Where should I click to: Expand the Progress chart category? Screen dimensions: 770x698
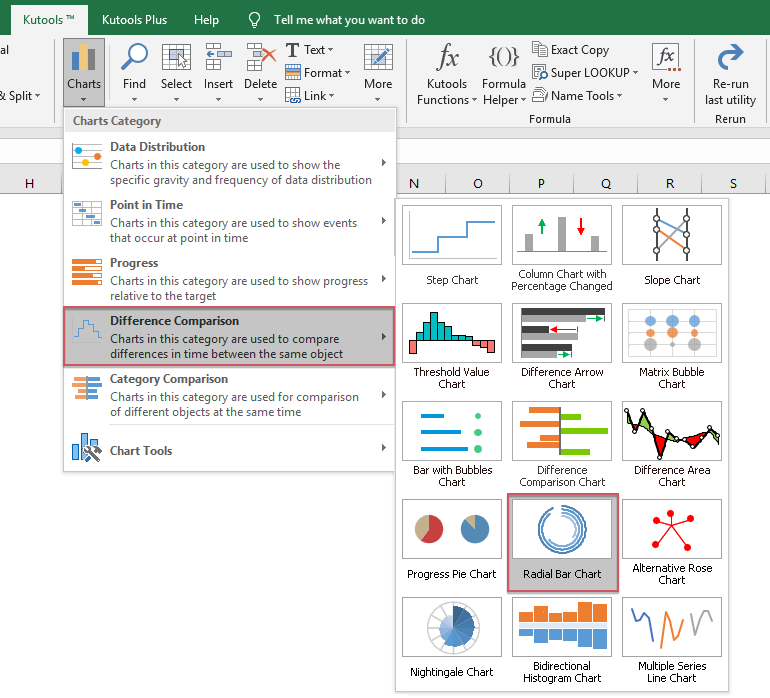point(229,279)
